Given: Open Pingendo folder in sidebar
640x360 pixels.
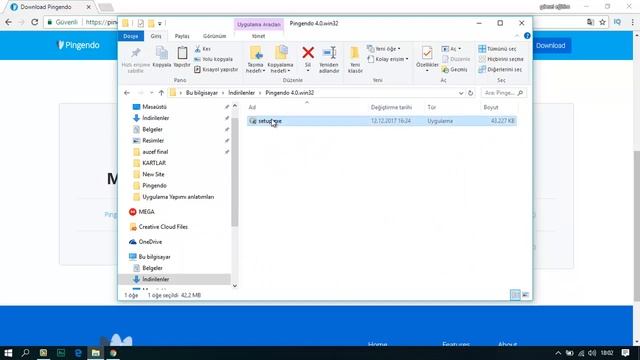Looking at the screenshot, I should click(x=154, y=186).
